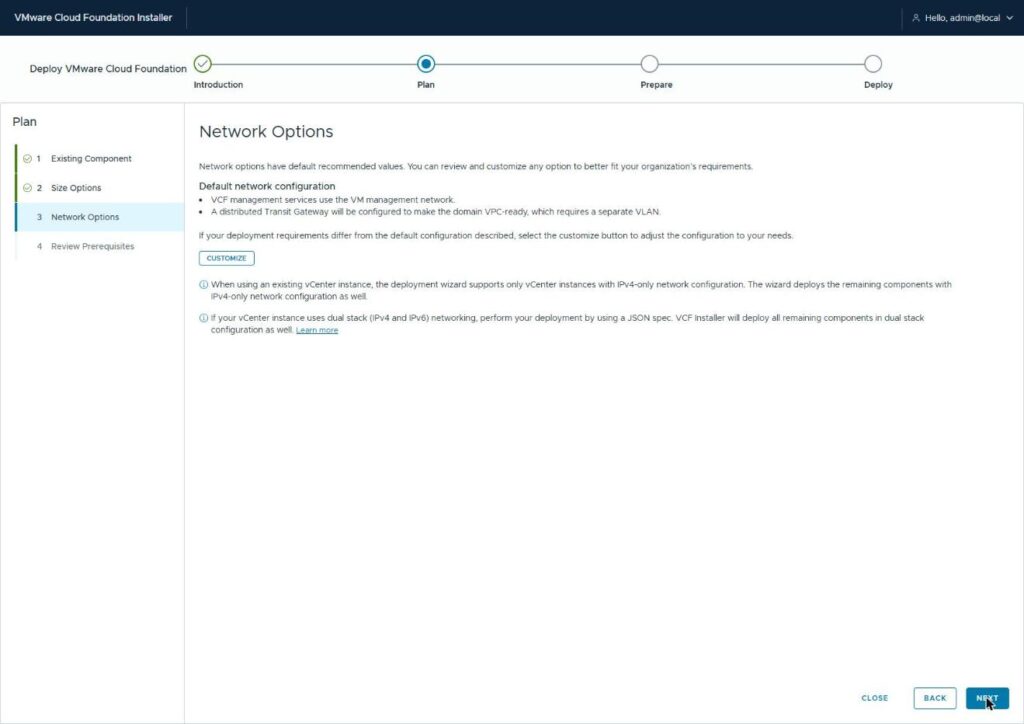The height and width of the screenshot is (724, 1024).
Task: Open the Hello, admin@local user dropdown
Action: (x=963, y=18)
